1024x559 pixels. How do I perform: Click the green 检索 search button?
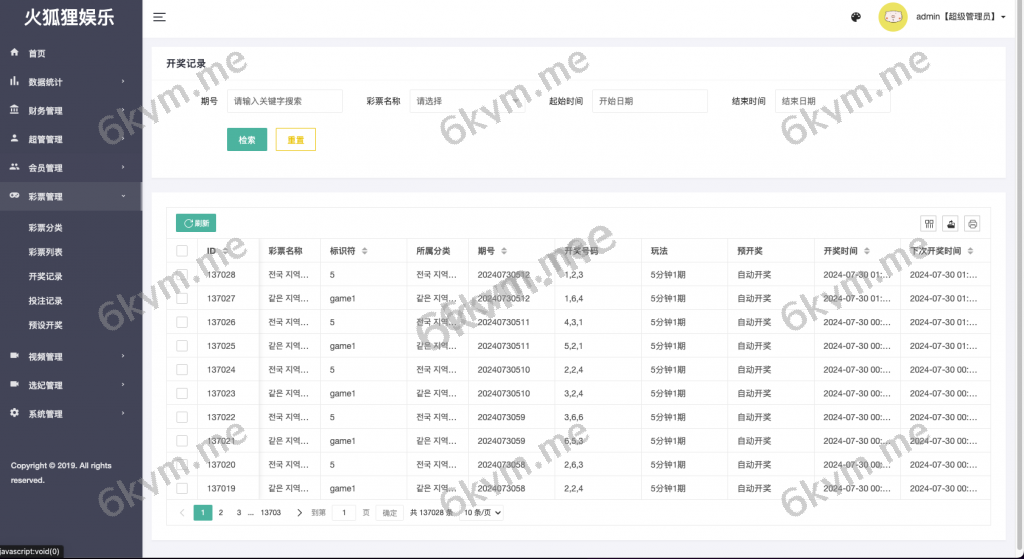(247, 140)
